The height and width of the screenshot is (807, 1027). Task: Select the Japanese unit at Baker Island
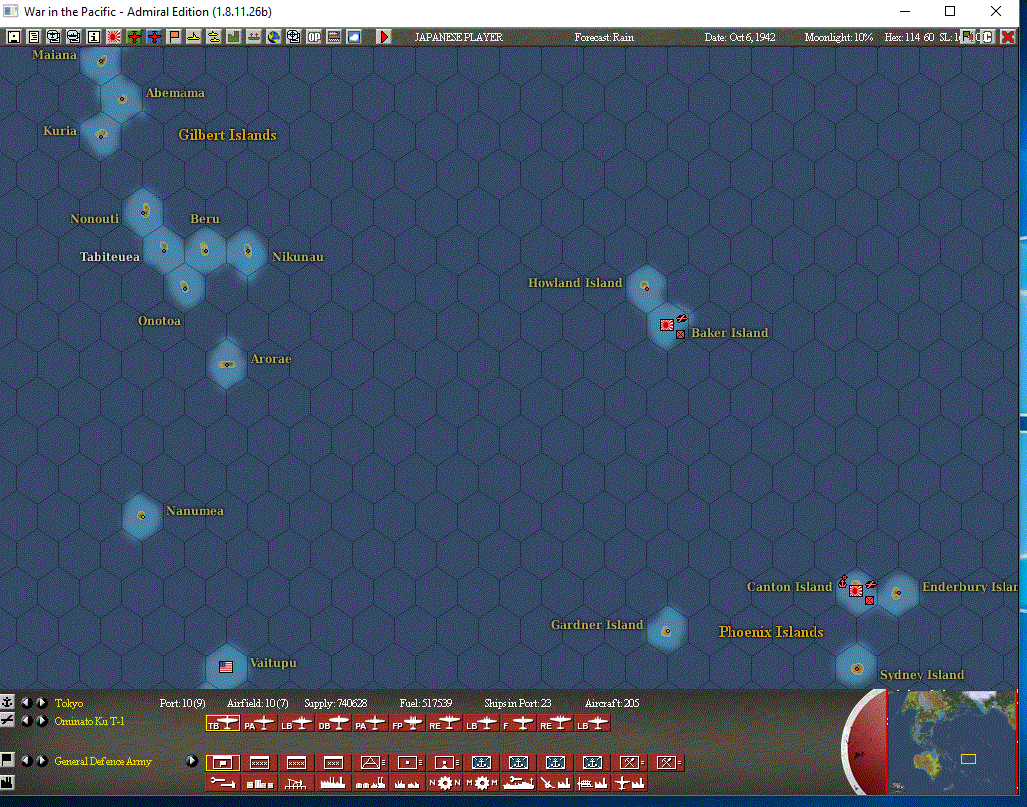[x=667, y=324]
